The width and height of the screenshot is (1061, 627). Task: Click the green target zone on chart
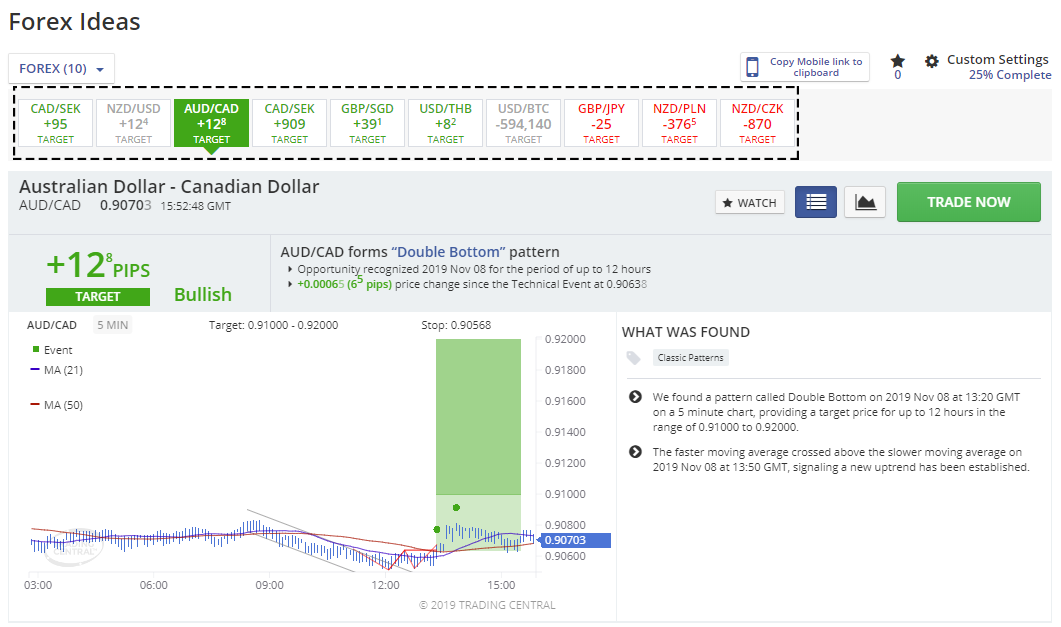click(478, 417)
